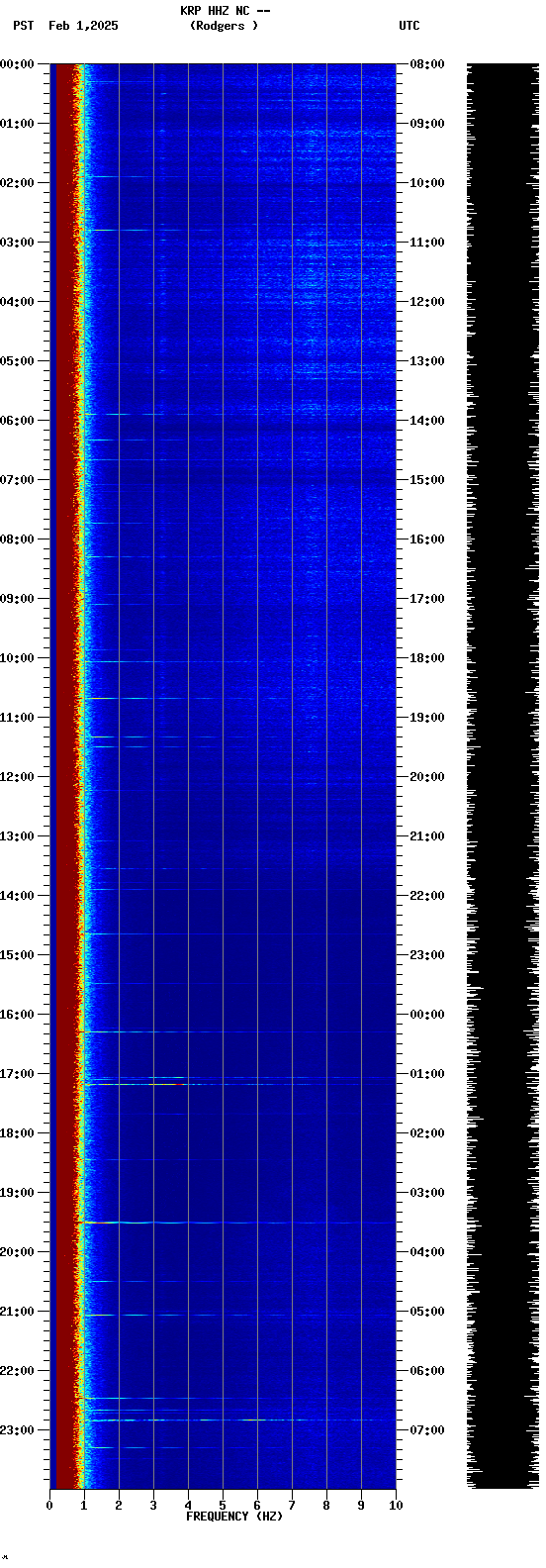Viewport: 546px width, 1568px height.
Task: Click the UTC 07:00 time tick label
Action: (x=427, y=1430)
